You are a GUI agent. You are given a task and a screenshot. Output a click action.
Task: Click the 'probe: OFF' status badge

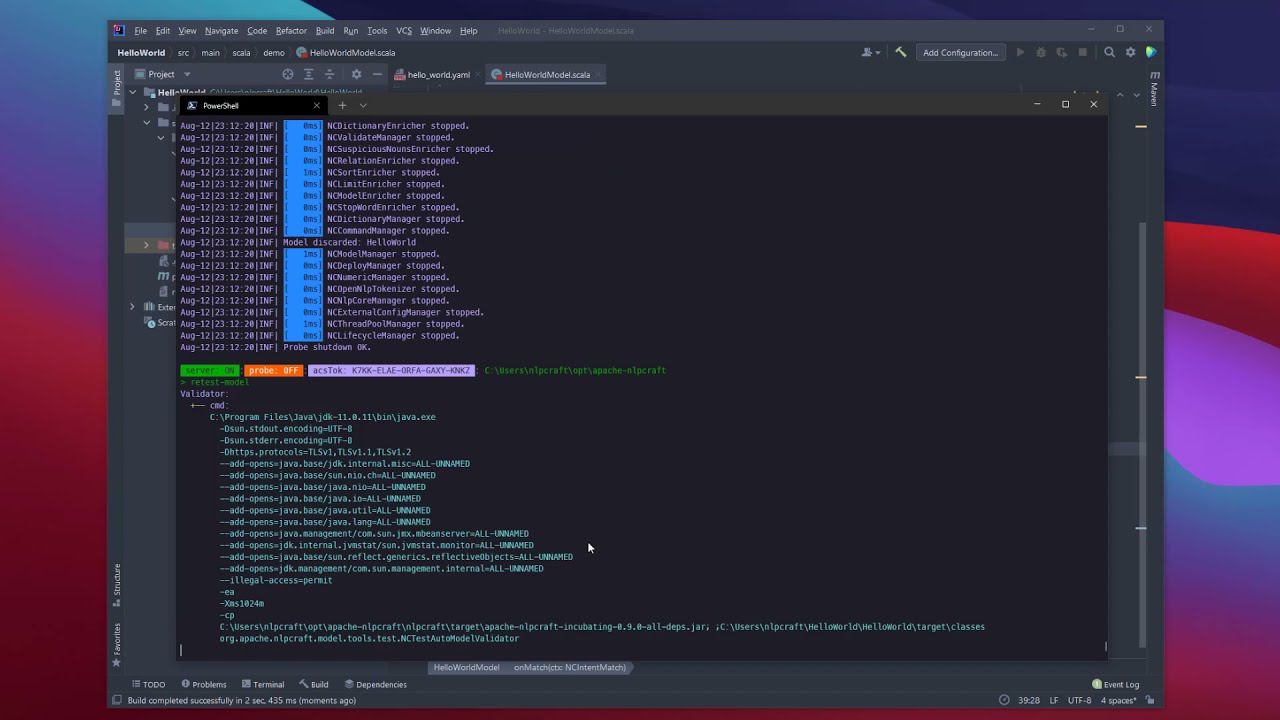coord(274,370)
